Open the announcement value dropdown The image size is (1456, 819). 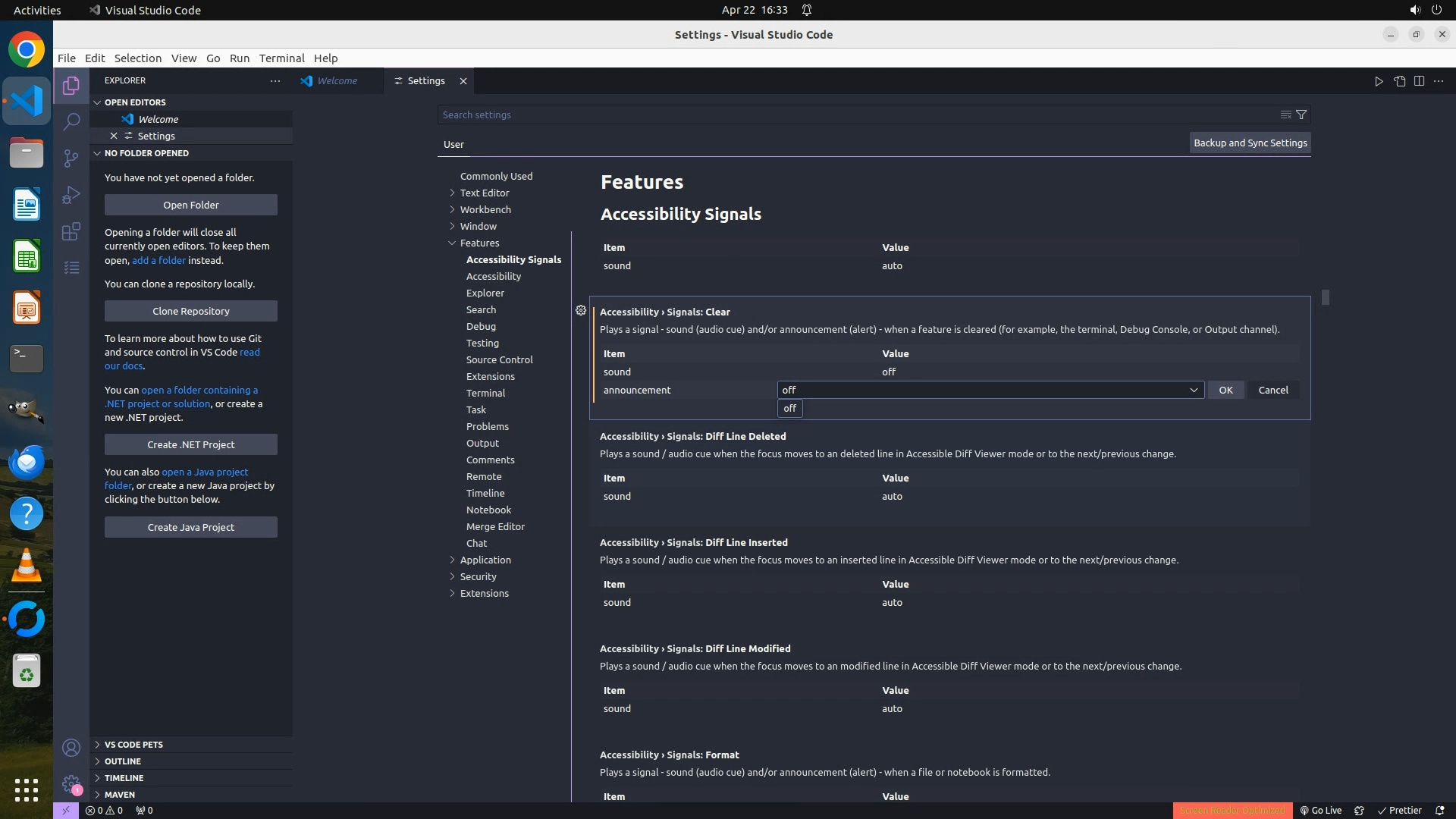pyautogui.click(x=990, y=390)
